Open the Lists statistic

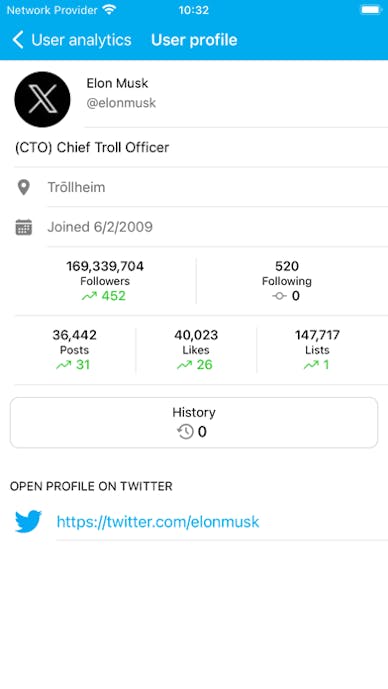tap(317, 350)
